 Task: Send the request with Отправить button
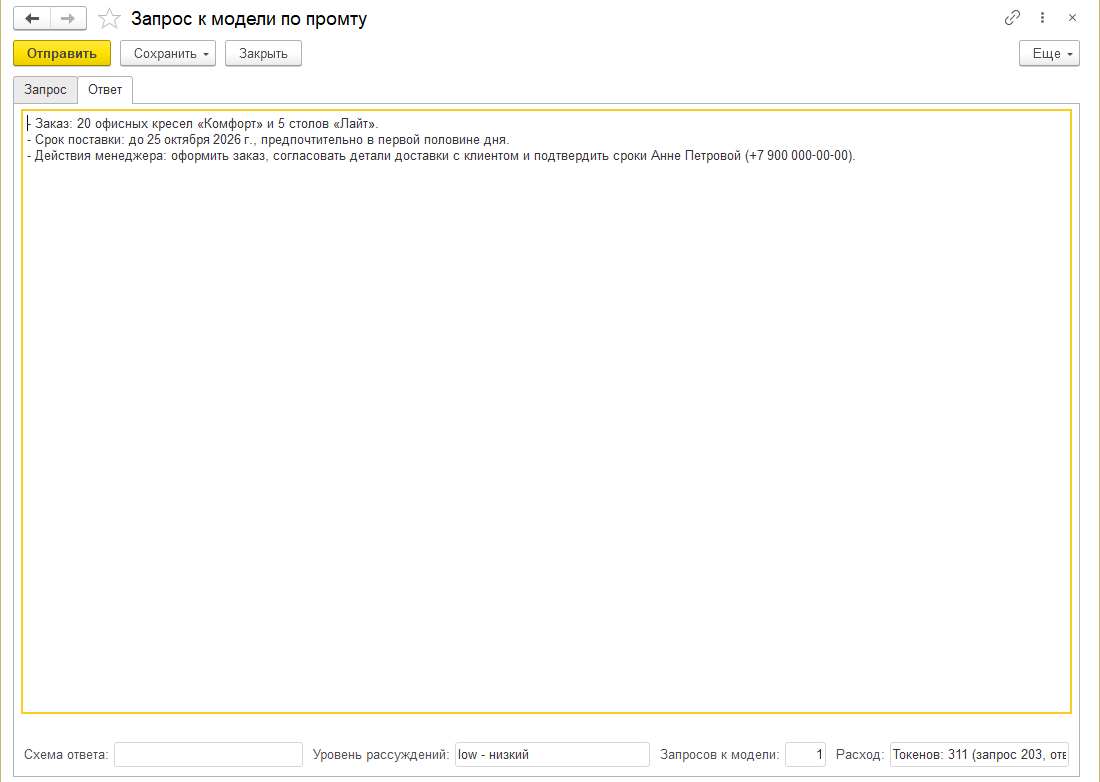pos(62,53)
